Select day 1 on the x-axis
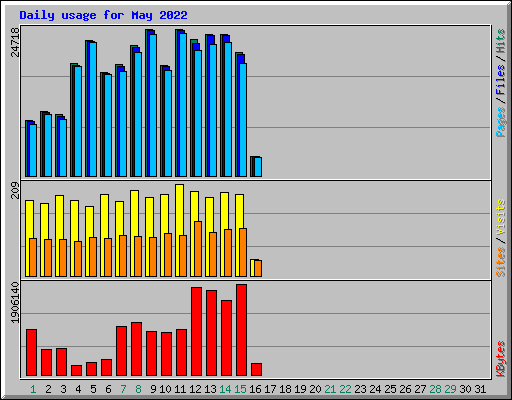This screenshot has width=512, height=400. (33, 389)
